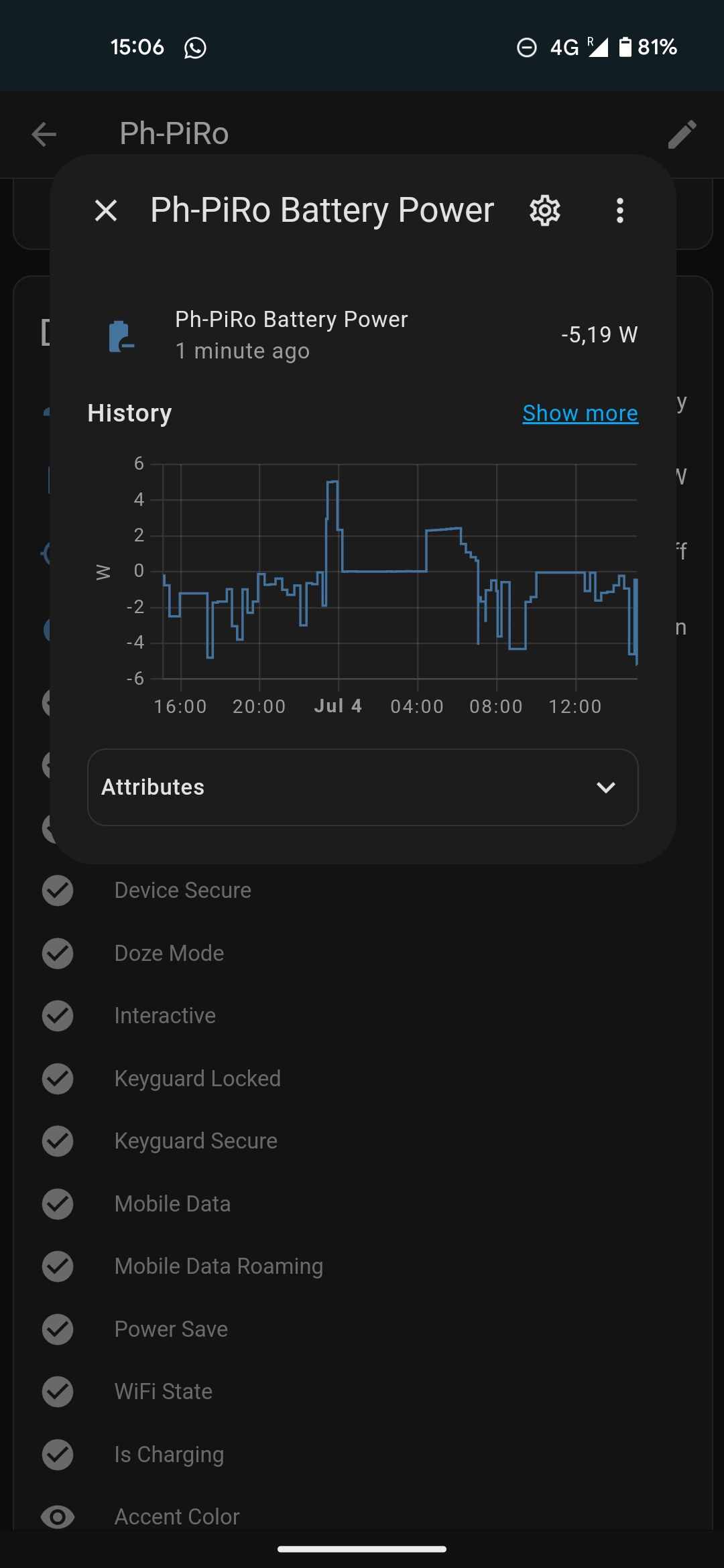
Task: Tap the Power Save entry
Action: tap(171, 1329)
